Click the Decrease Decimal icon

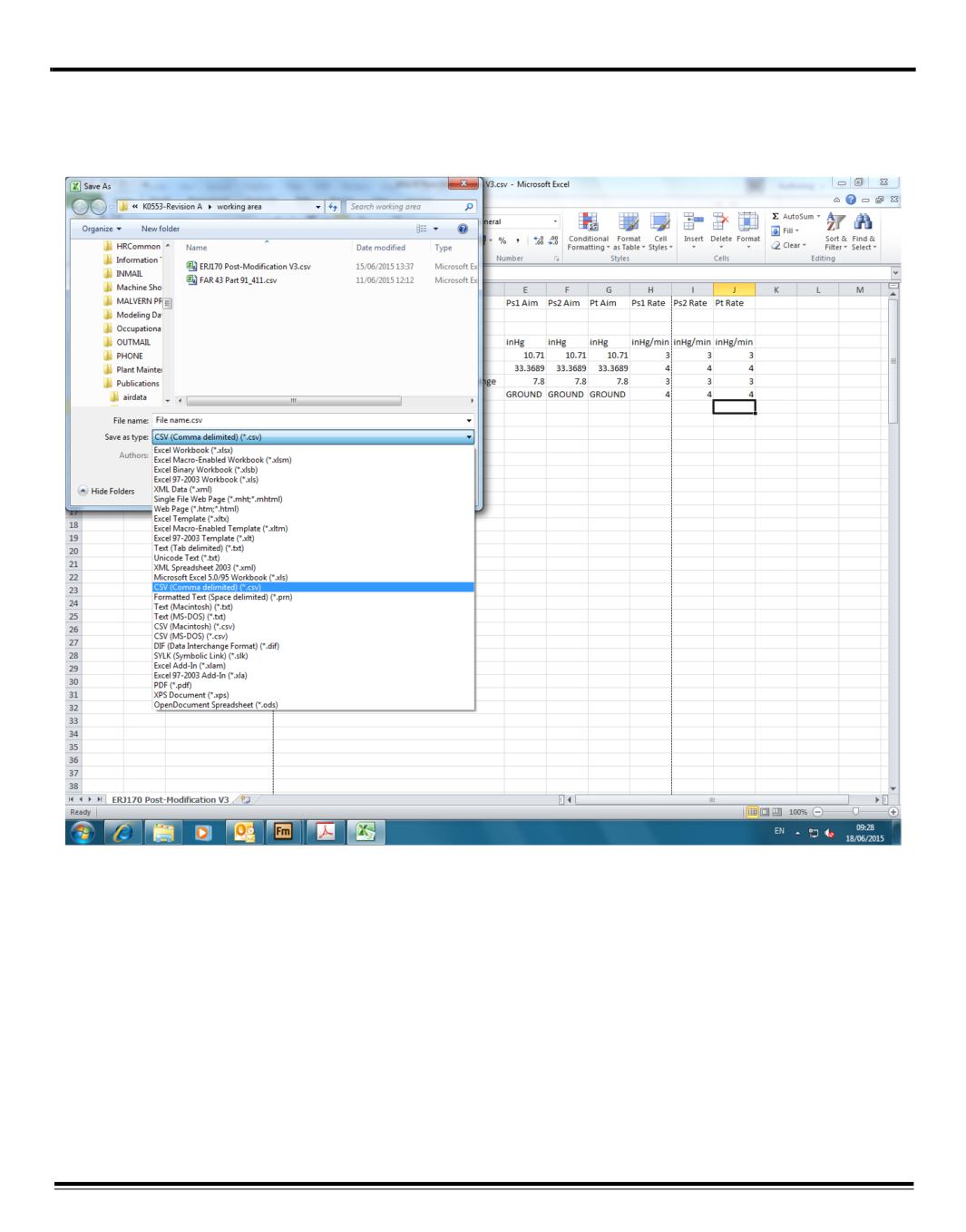click(553, 240)
